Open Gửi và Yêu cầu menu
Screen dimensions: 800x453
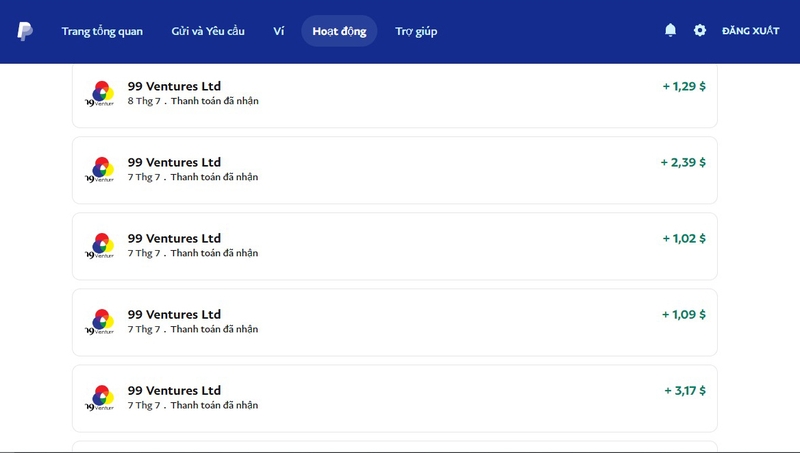tap(208, 31)
